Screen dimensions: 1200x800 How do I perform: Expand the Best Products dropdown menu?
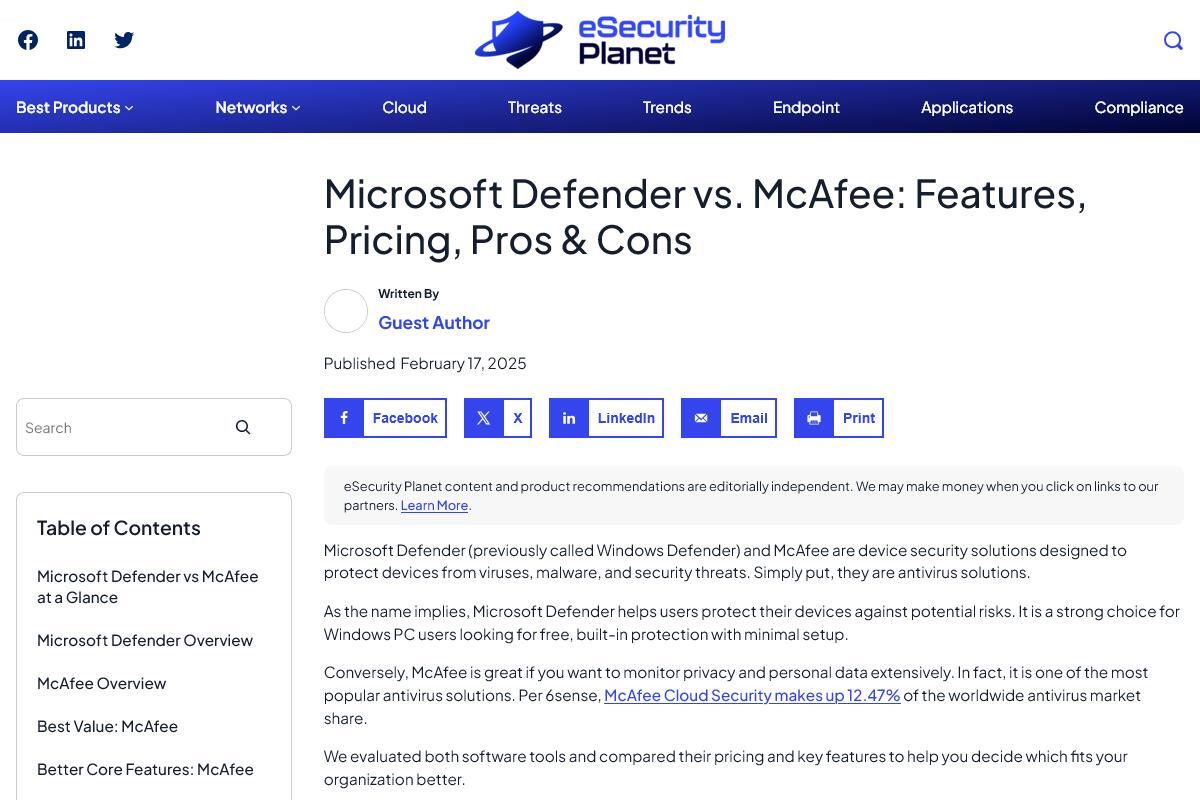coord(75,107)
